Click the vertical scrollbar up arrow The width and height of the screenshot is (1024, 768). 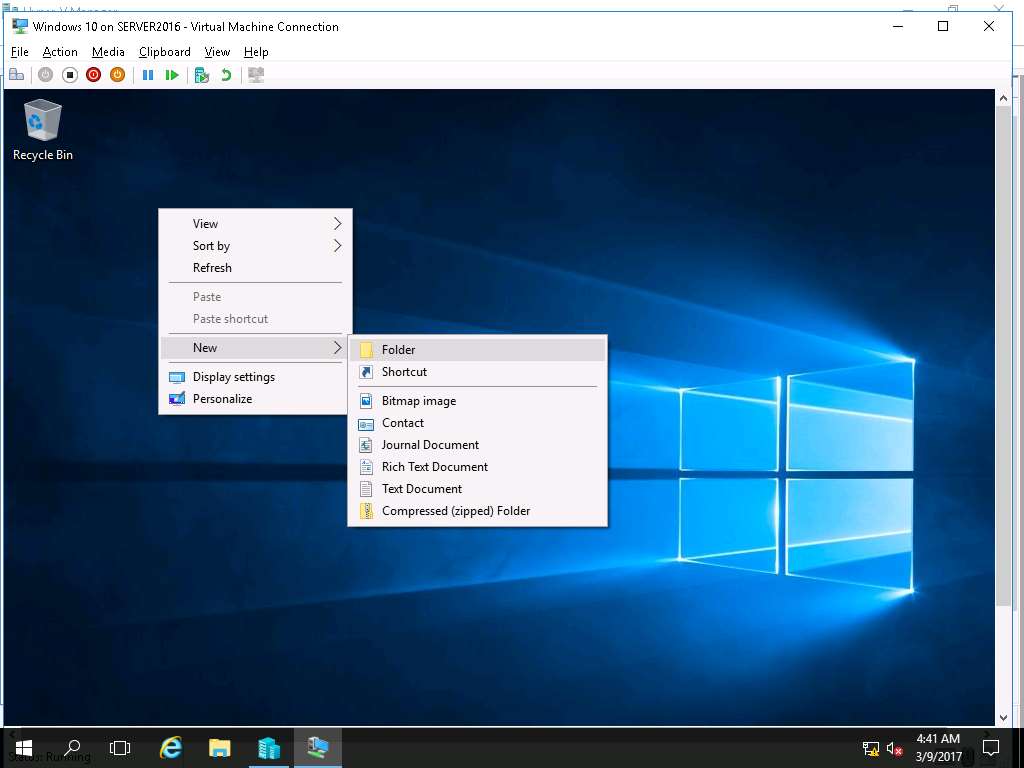coord(1004,98)
